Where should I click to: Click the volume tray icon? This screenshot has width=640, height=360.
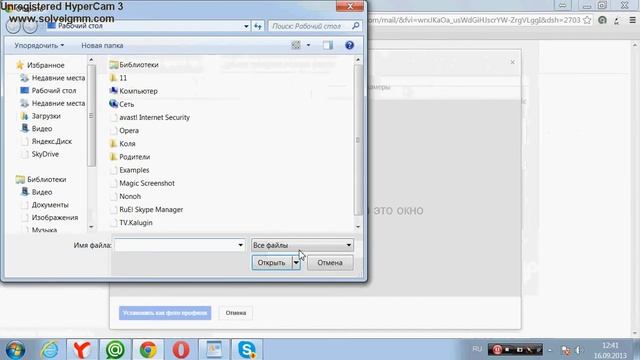click(x=579, y=350)
